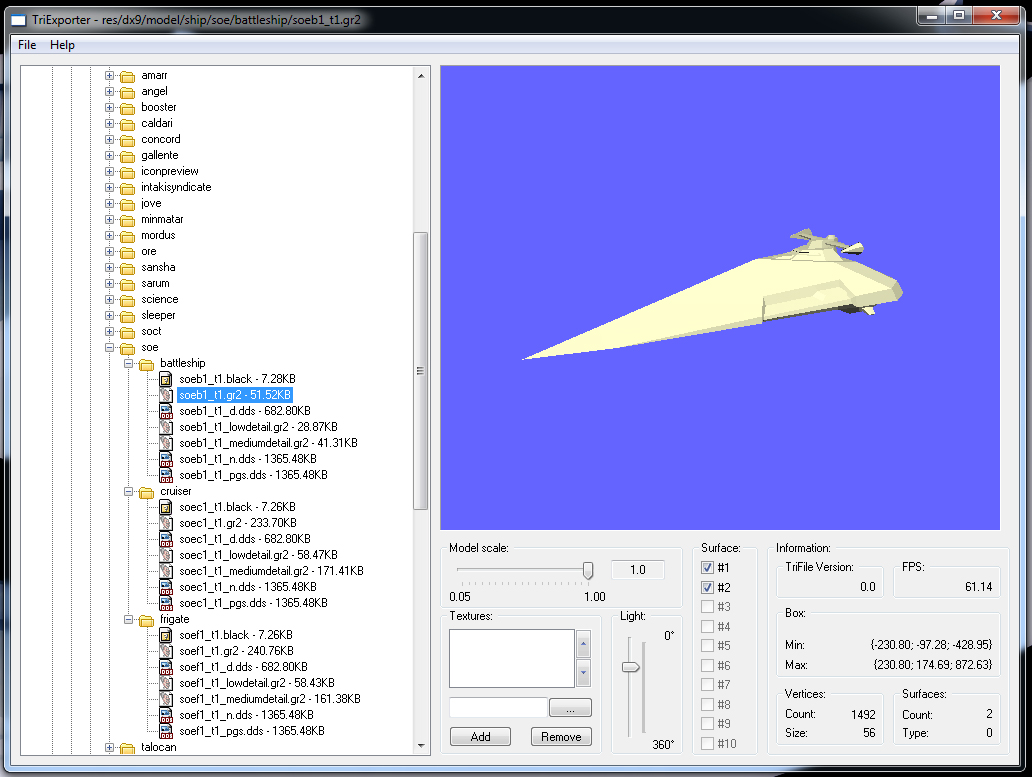Image resolution: width=1032 pixels, height=777 pixels.
Task: Click DDS icon of soef1_t1_d.dds
Action: 166,667
